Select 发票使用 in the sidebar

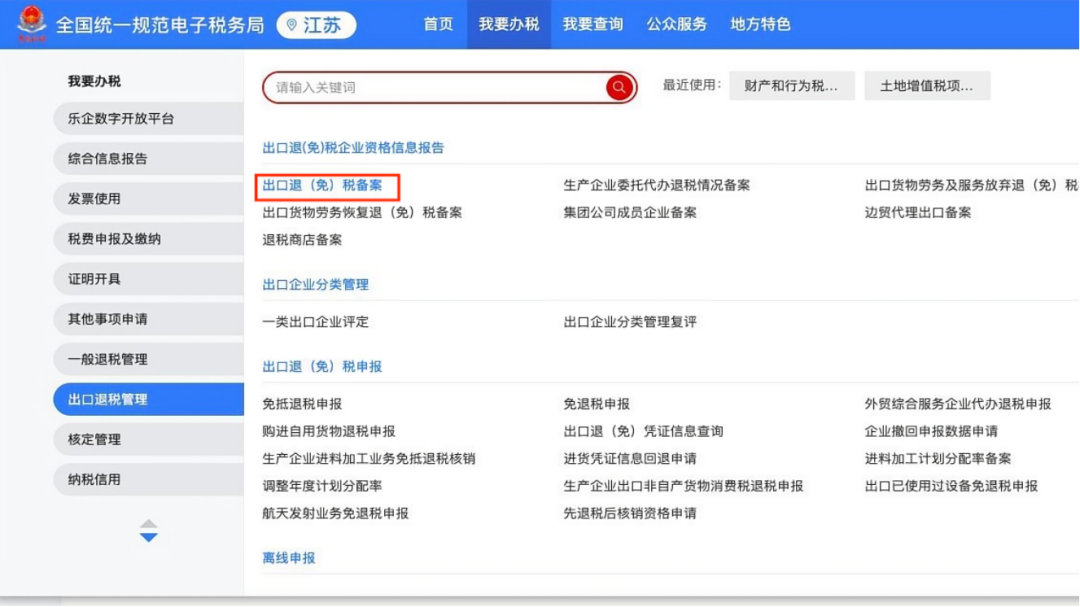click(94, 199)
